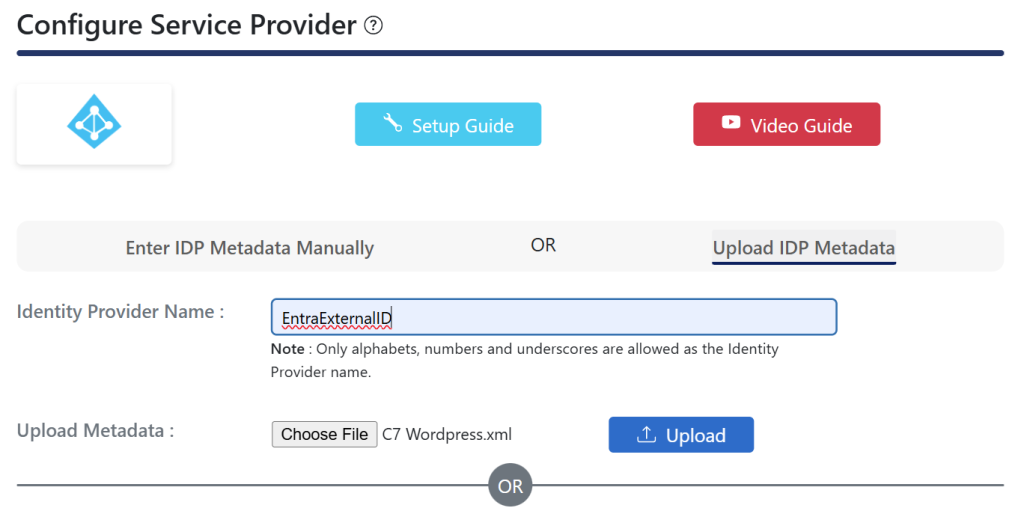Click the Choose File button

(325, 435)
